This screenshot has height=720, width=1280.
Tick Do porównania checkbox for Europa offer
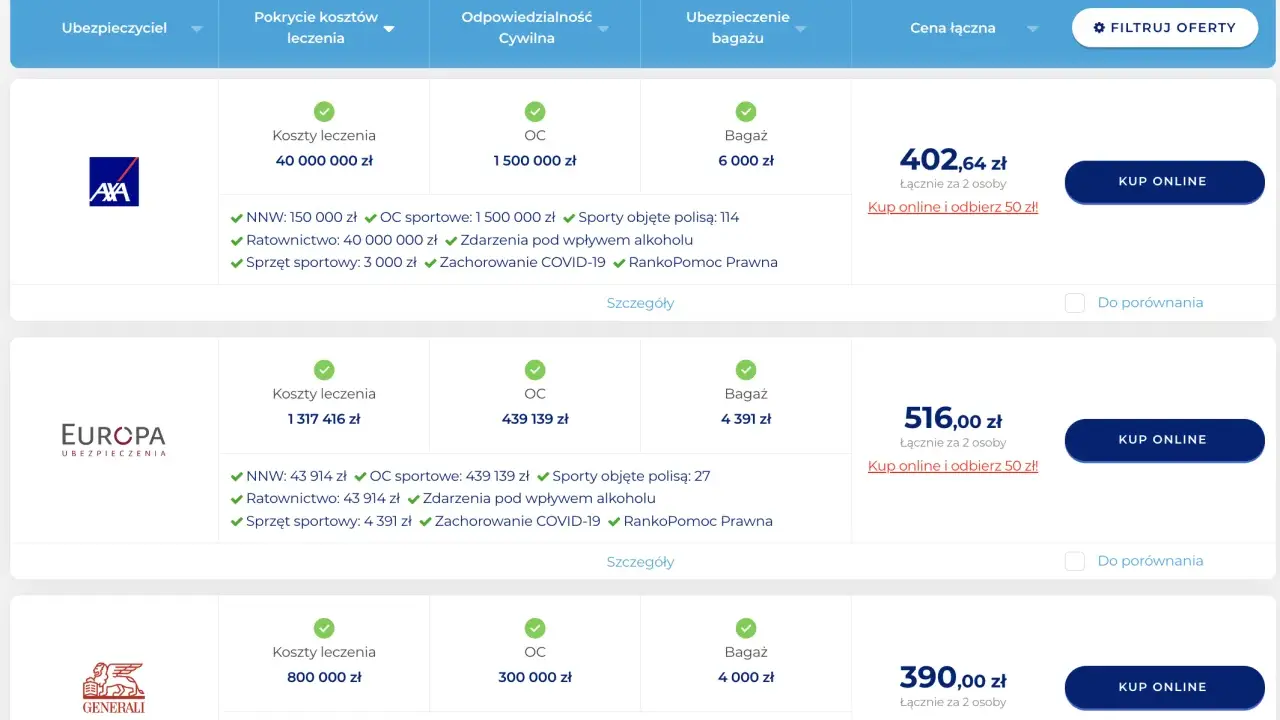1075,561
